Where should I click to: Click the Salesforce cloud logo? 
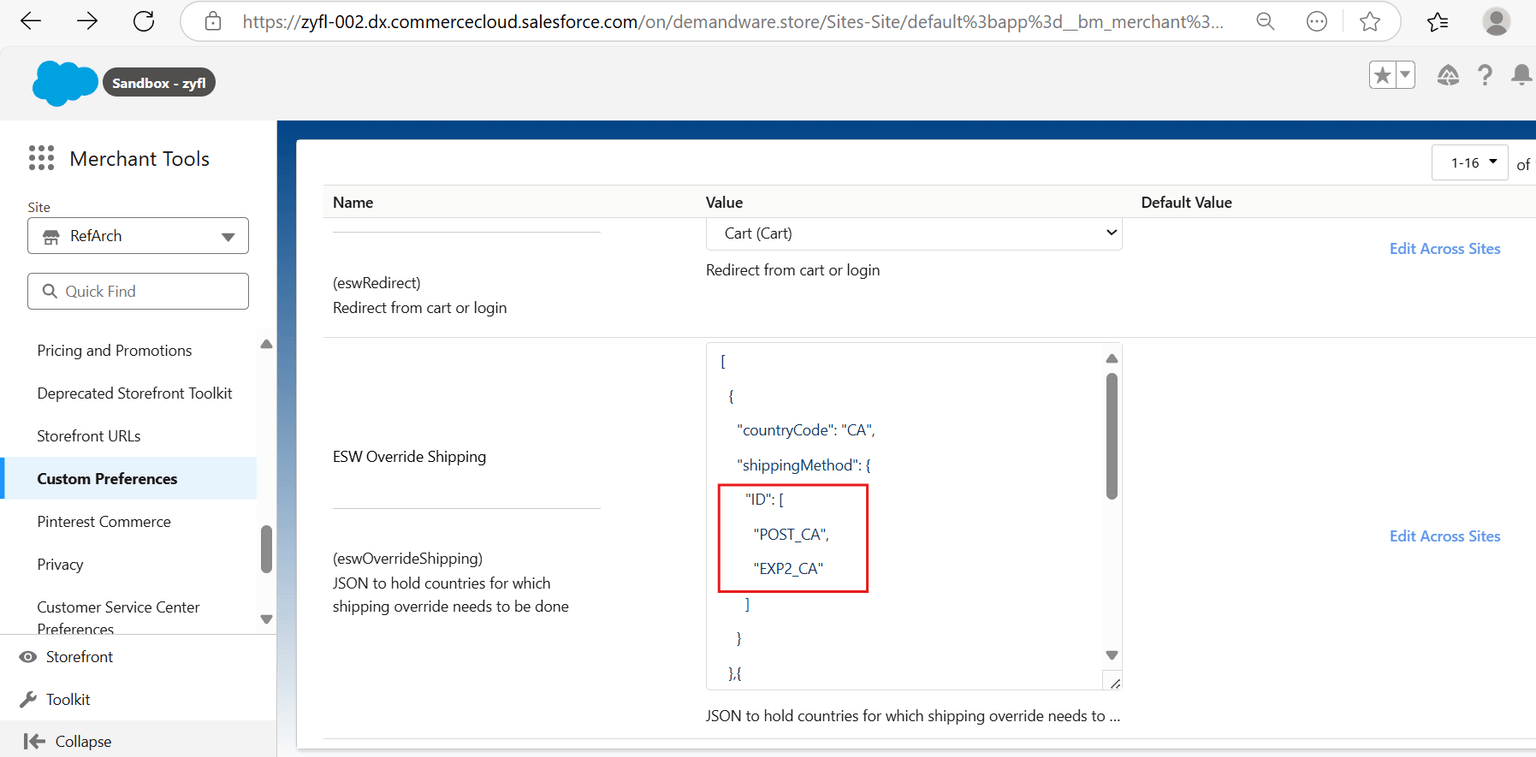[65, 83]
